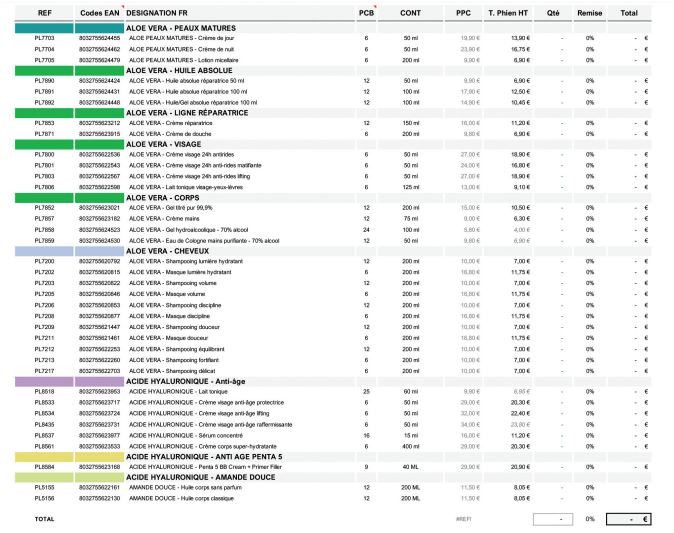This screenshot has width=674, height=533.
Task: Click 'ALOE VERA - Gel titré pur 99,9%'
Action: click(171, 208)
